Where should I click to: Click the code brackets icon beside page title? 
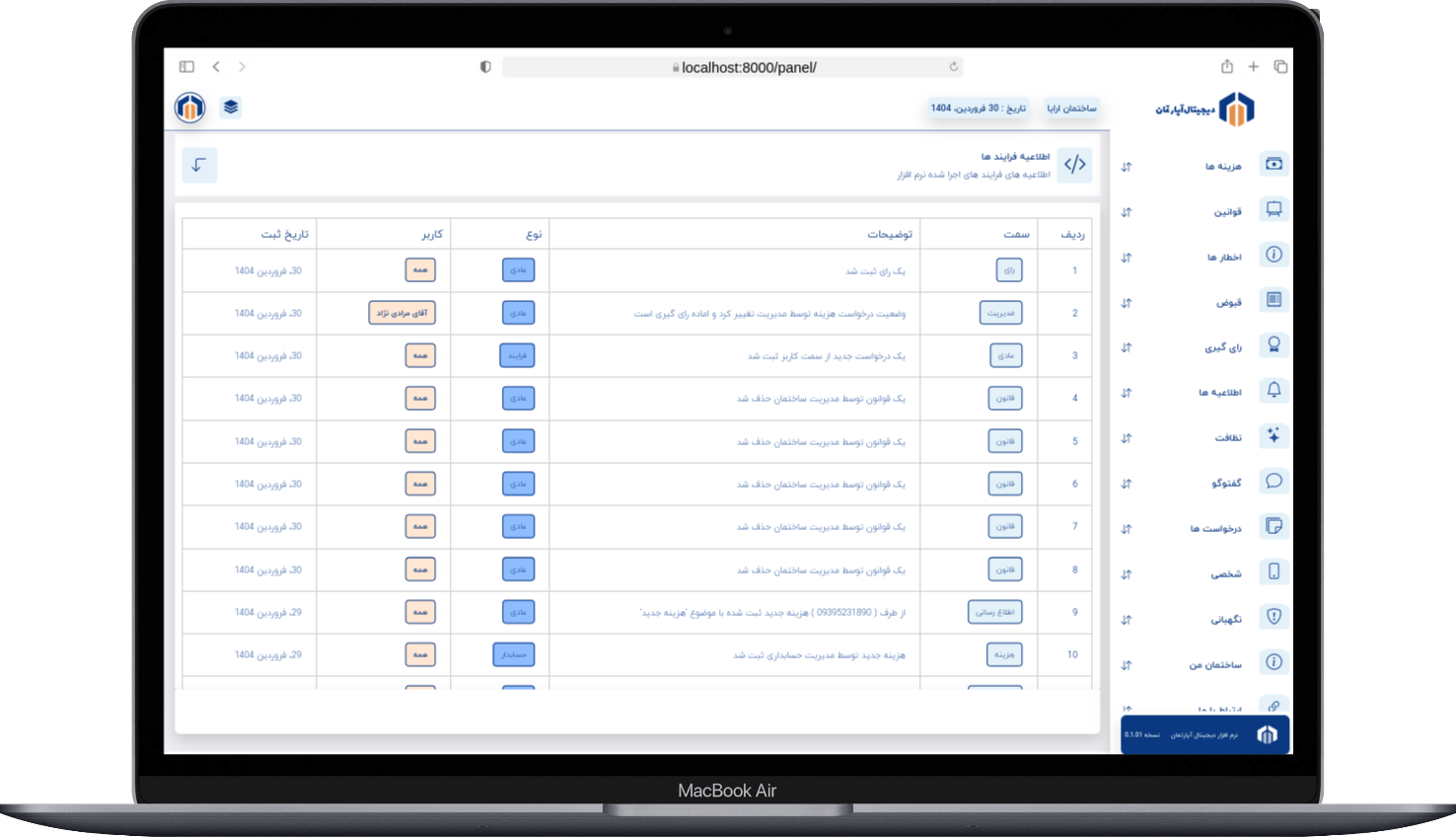[x=1074, y=165]
